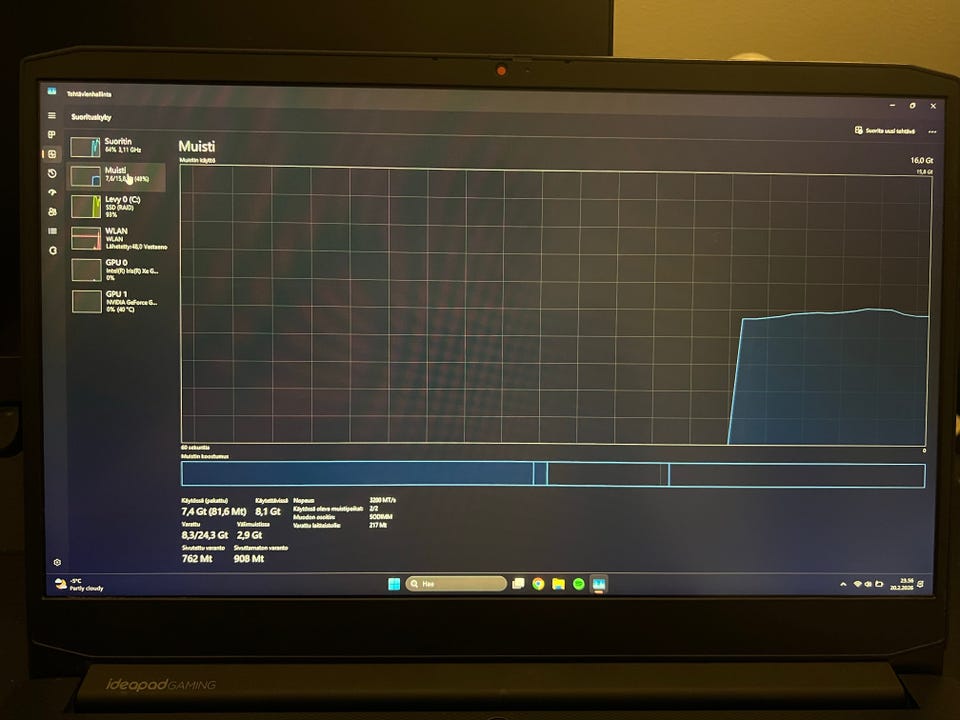The width and height of the screenshot is (960, 720).
Task: Open the Processes page icon in sidebar
Action: [51, 135]
